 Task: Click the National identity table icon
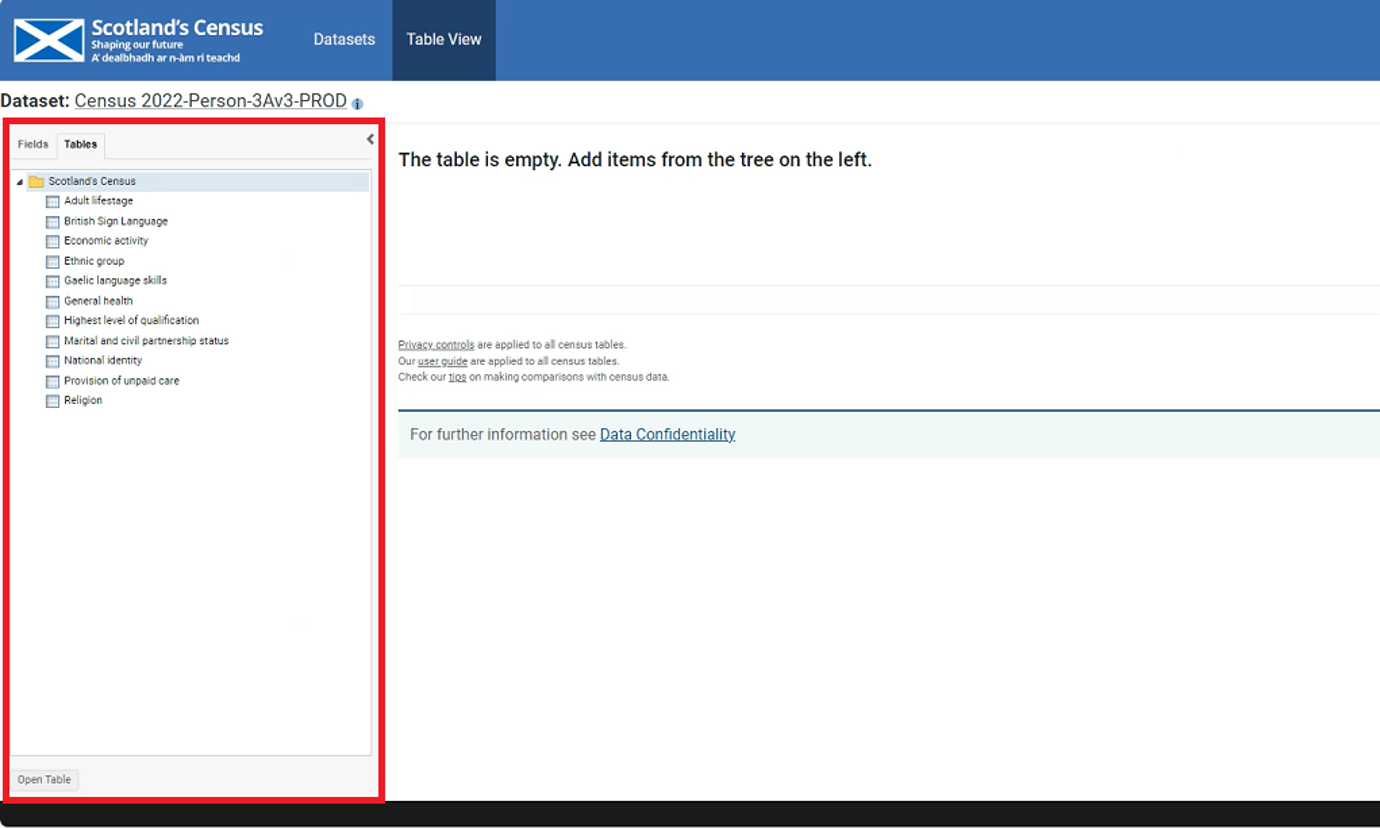[53, 361]
